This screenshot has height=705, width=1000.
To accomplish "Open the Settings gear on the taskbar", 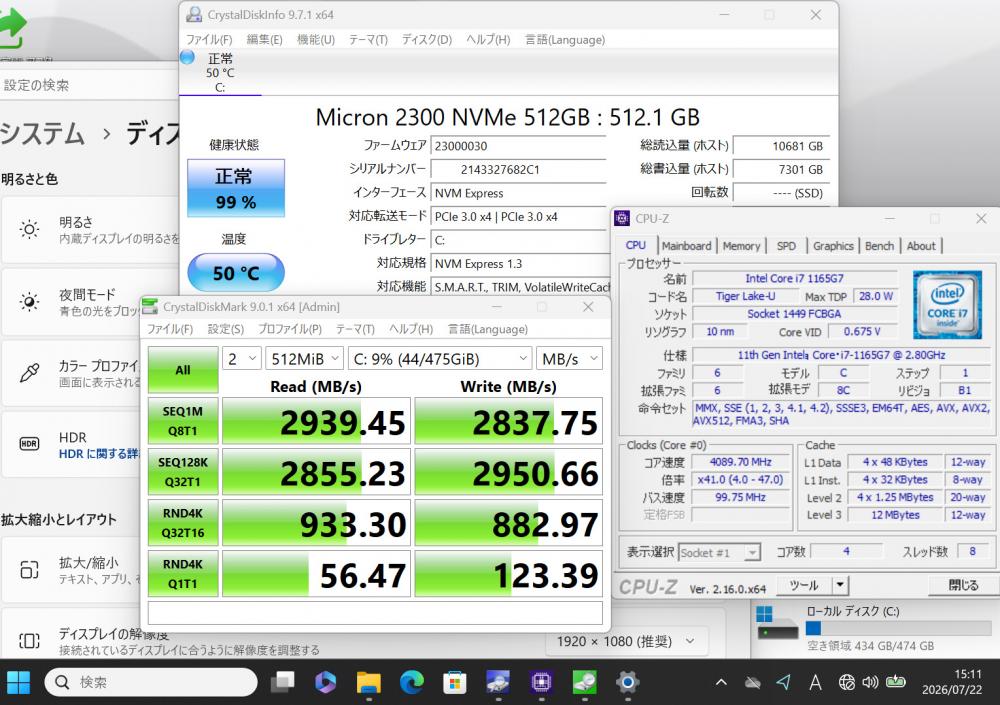I will [628, 682].
